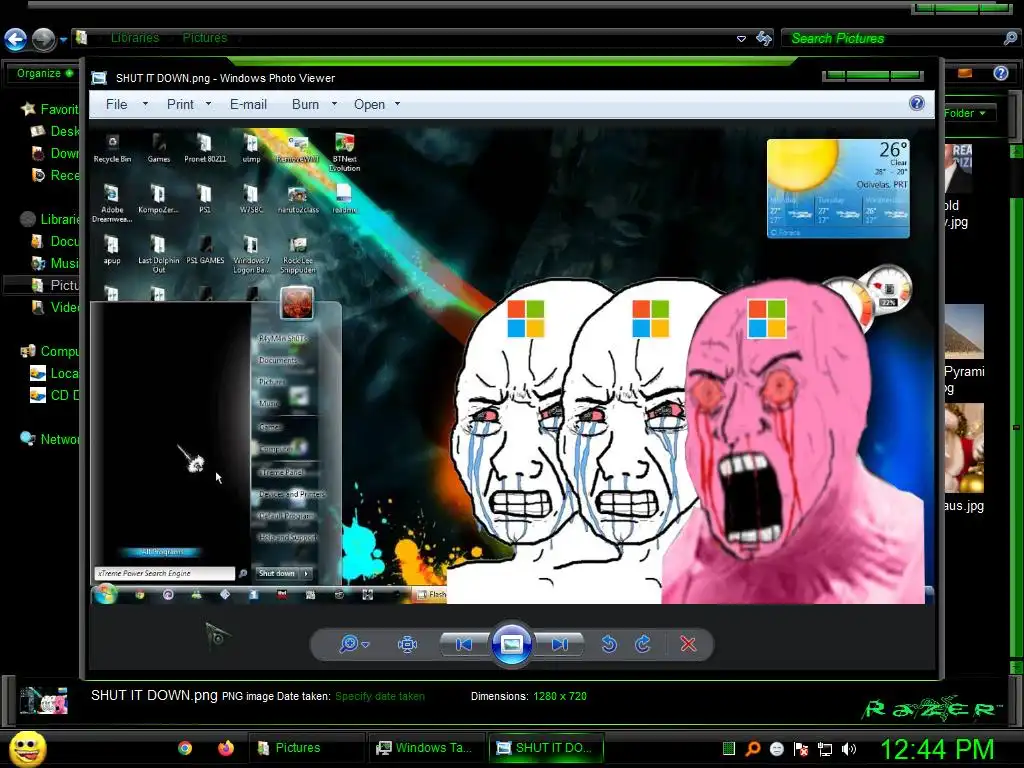Delete the picture with red X
Image resolution: width=1024 pixels, height=768 pixels.
tap(688, 645)
